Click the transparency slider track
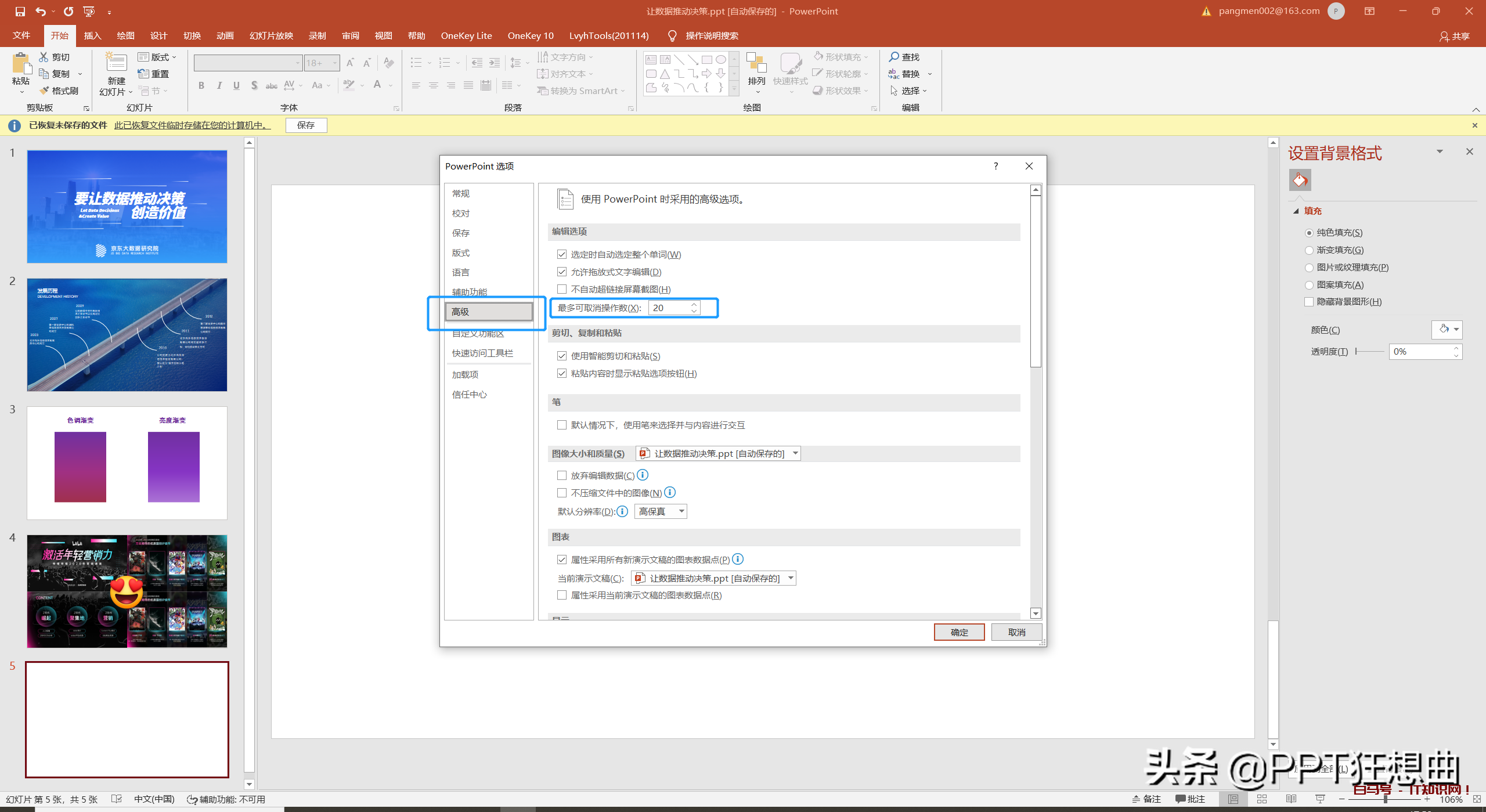1486x812 pixels. point(1370,351)
